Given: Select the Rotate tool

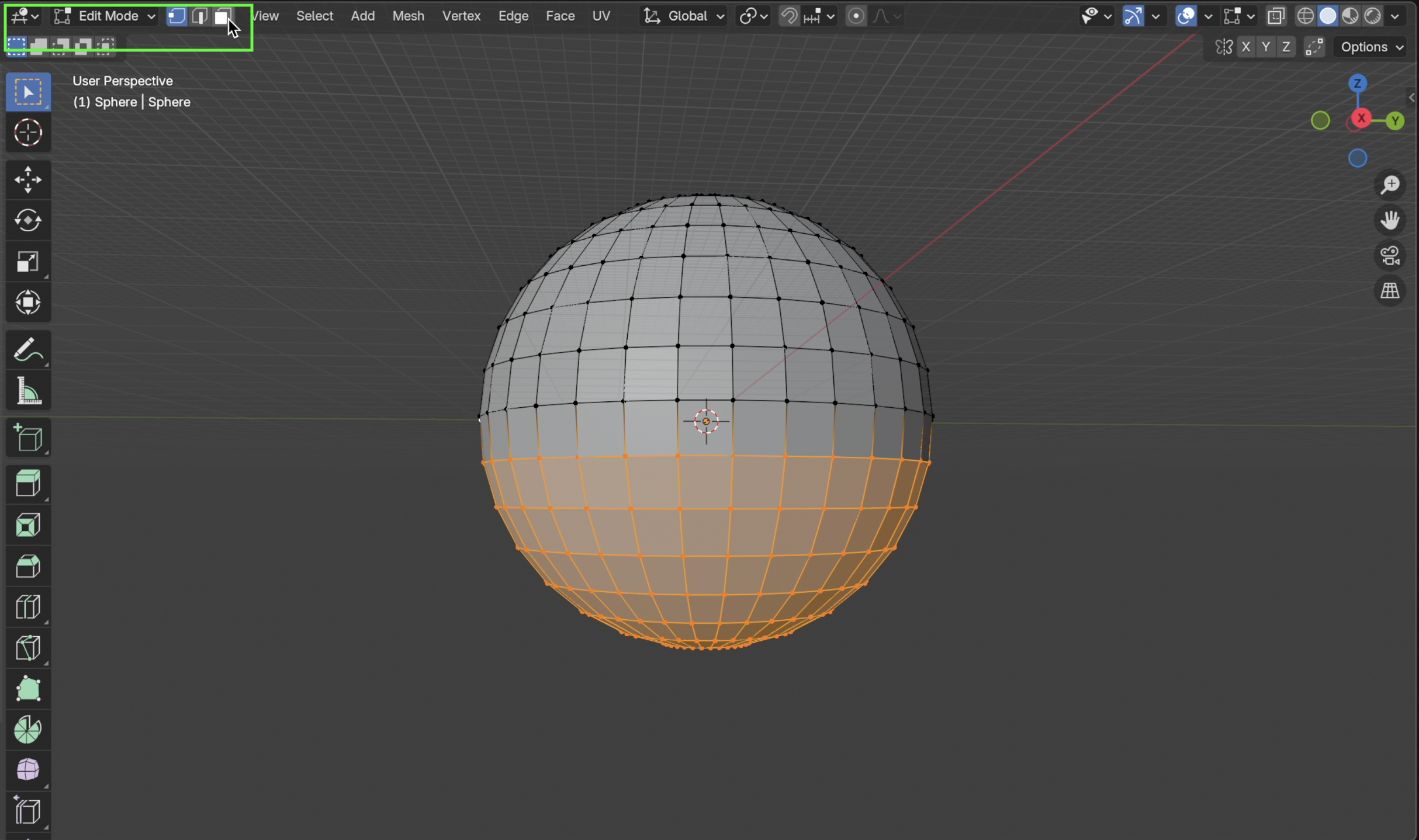Looking at the screenshot, I should coord(27,220).
